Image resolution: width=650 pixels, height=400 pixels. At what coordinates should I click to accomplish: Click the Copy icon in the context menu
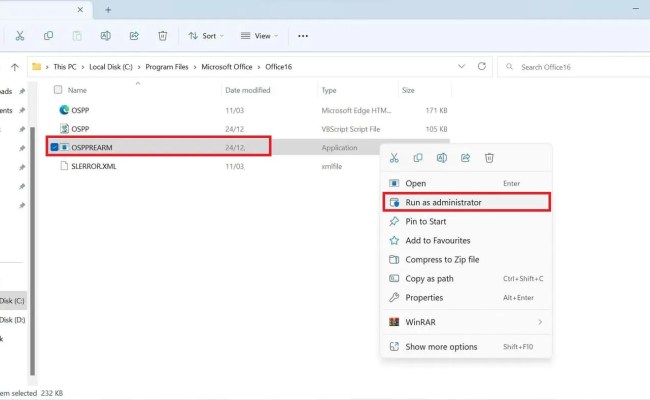click(x=418, y=158)
